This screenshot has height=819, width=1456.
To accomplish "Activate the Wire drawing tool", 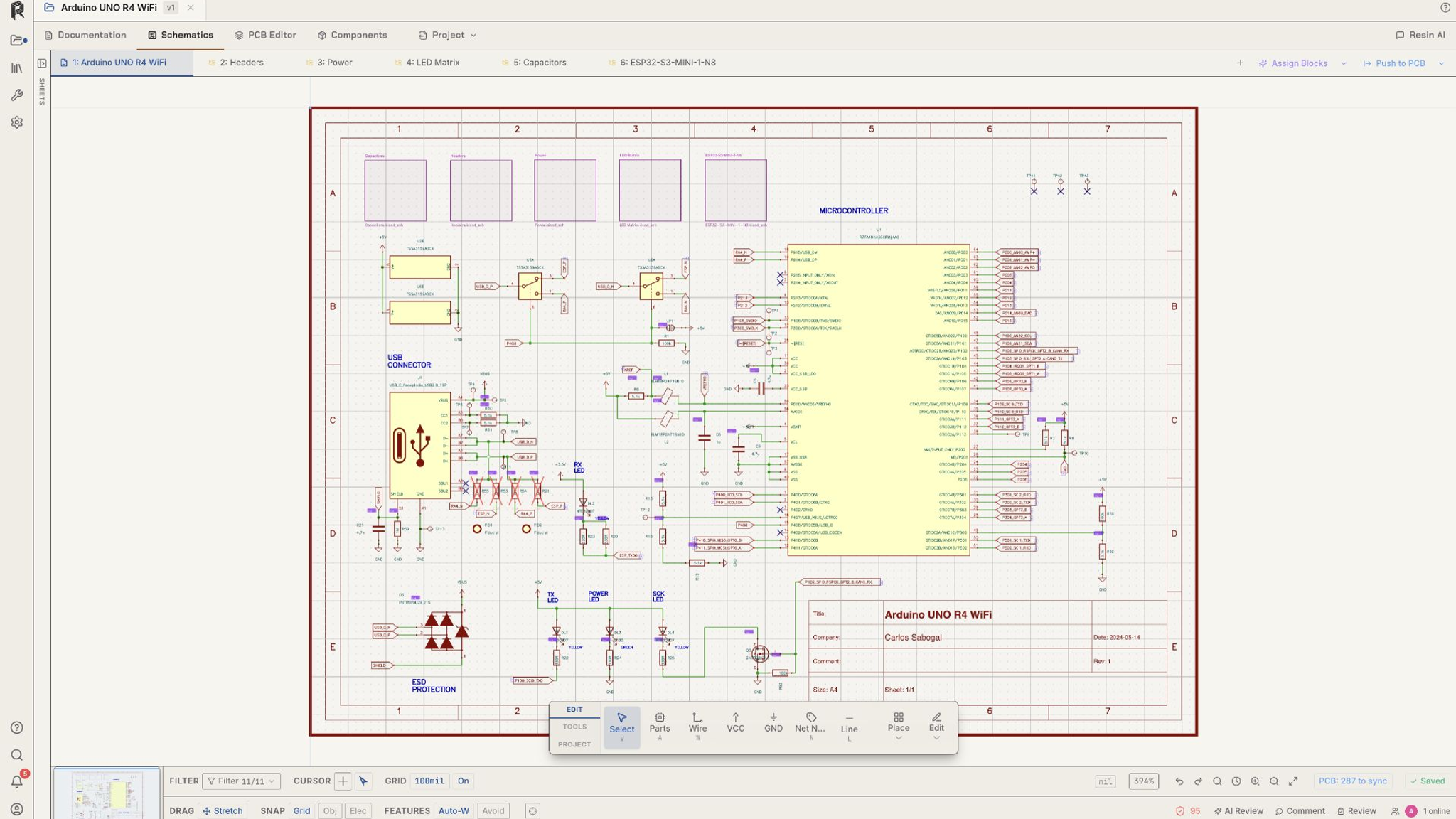I will [x=697, y=727].
